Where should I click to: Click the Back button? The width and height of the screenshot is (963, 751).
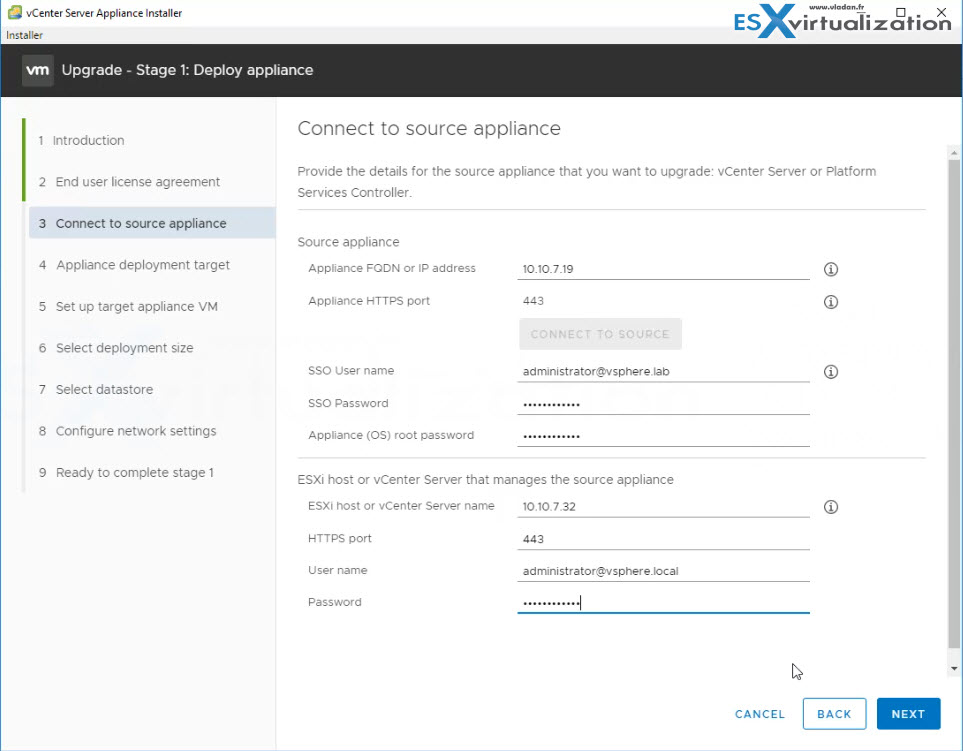click(x=834, y=714)
